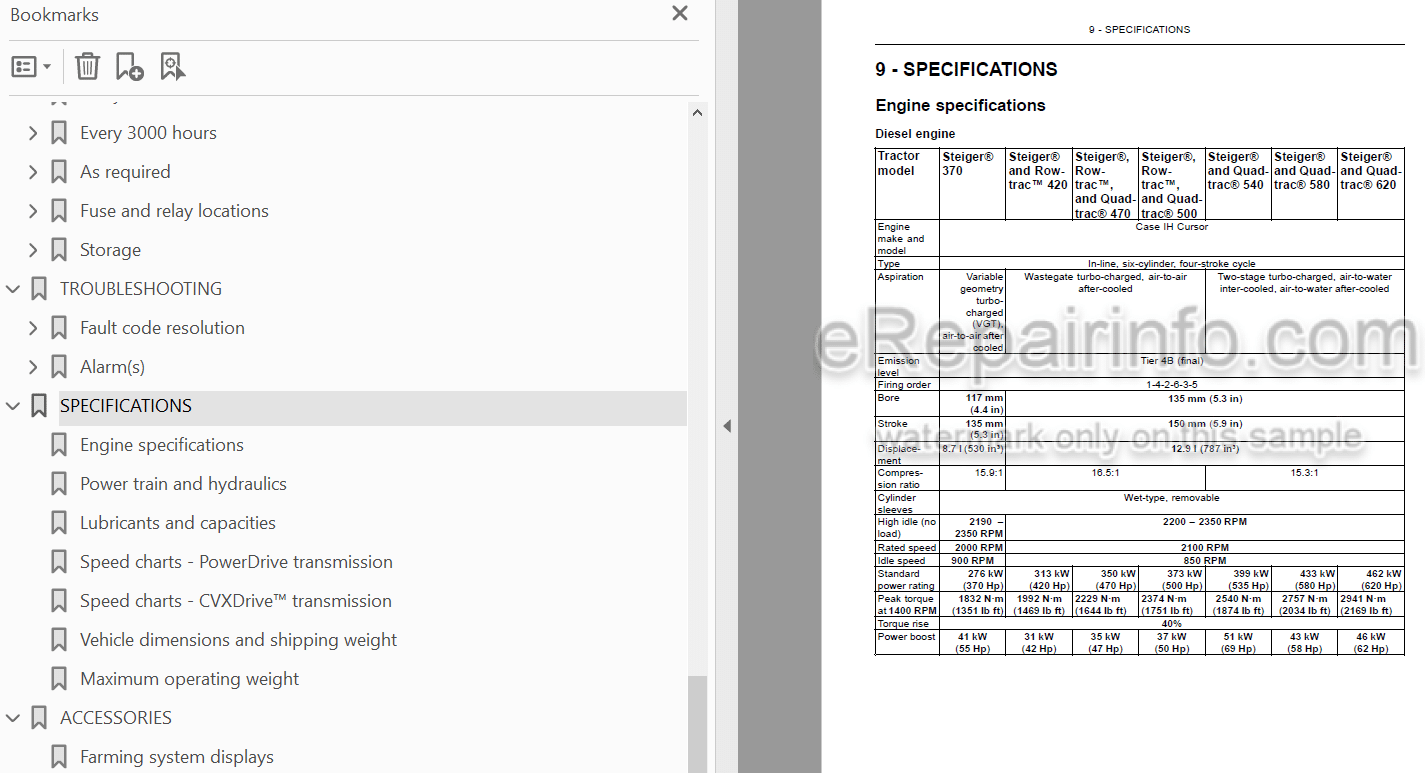Jump to Power train and hydraulics
This screenshot has width=1425, height=773.
click(183, 484)
